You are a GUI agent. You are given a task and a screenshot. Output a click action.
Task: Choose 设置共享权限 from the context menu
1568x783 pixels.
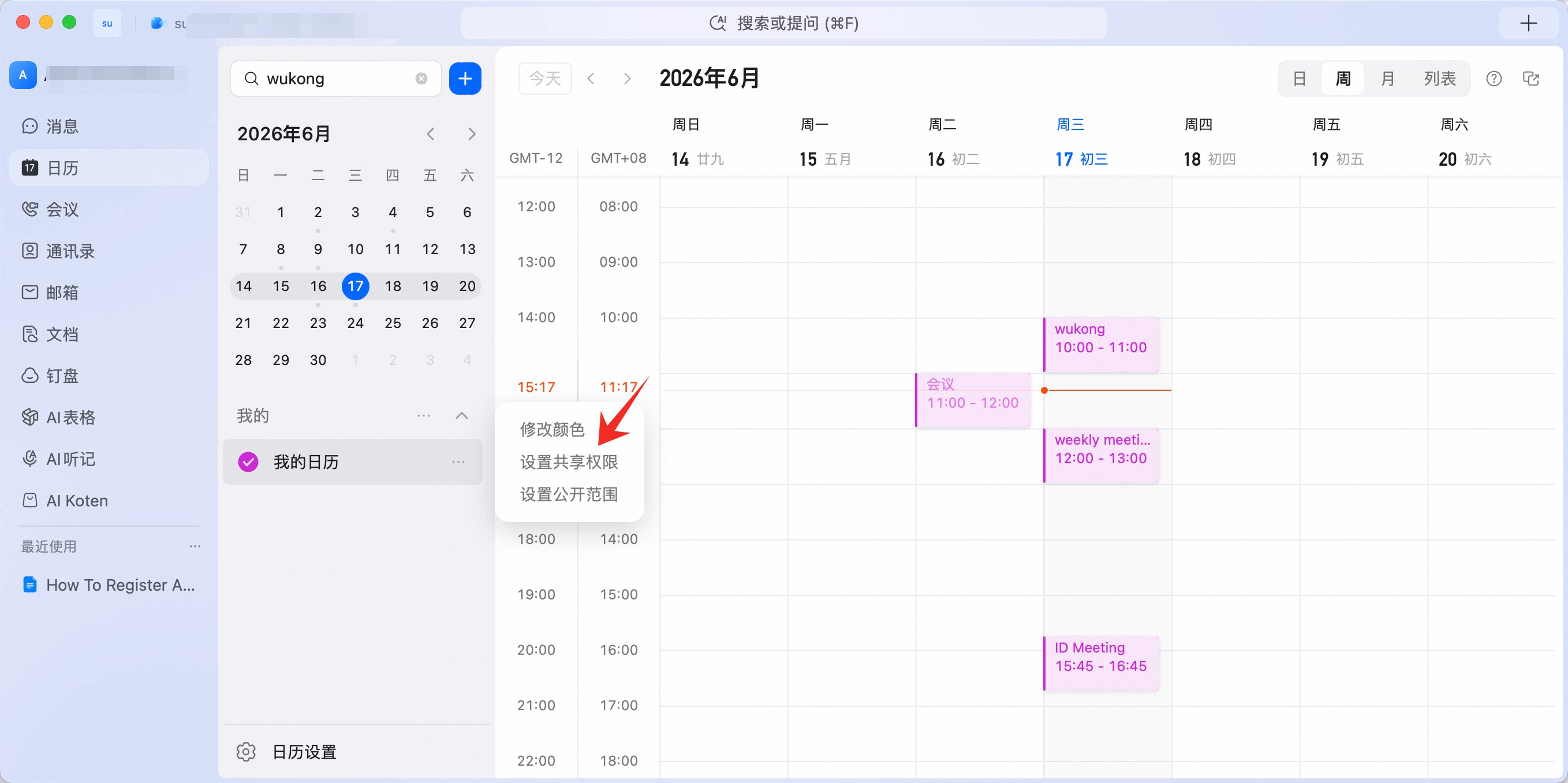click(569, 462)
